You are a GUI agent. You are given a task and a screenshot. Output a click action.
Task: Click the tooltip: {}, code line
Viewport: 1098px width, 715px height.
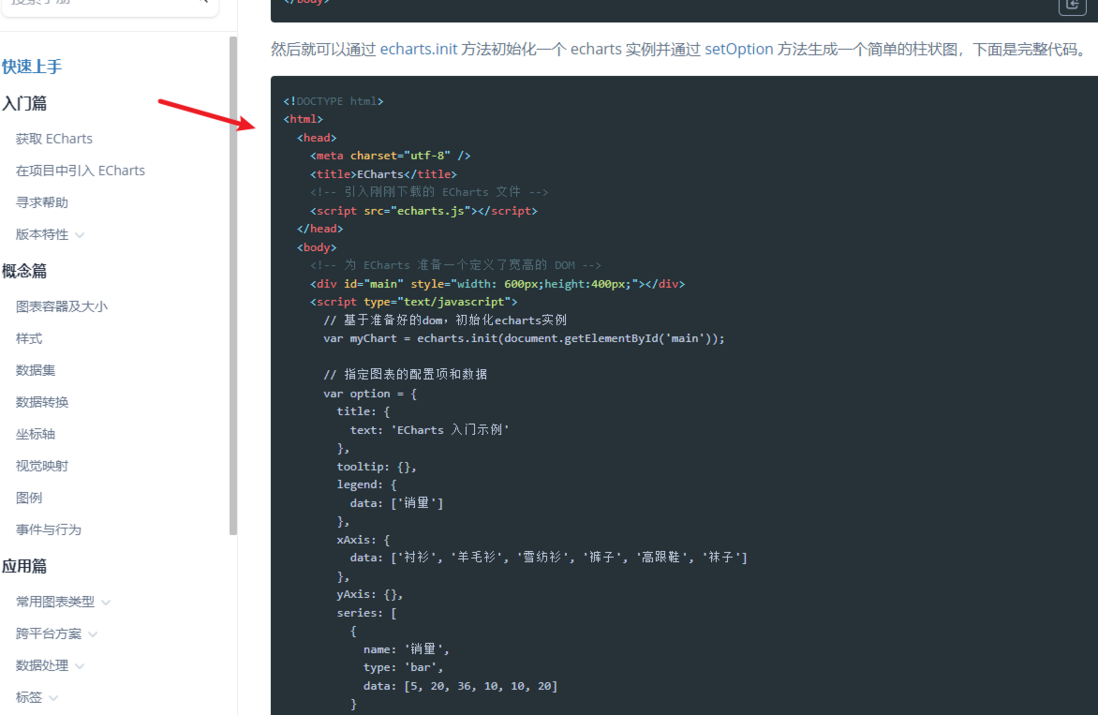(x=377, y=466)
